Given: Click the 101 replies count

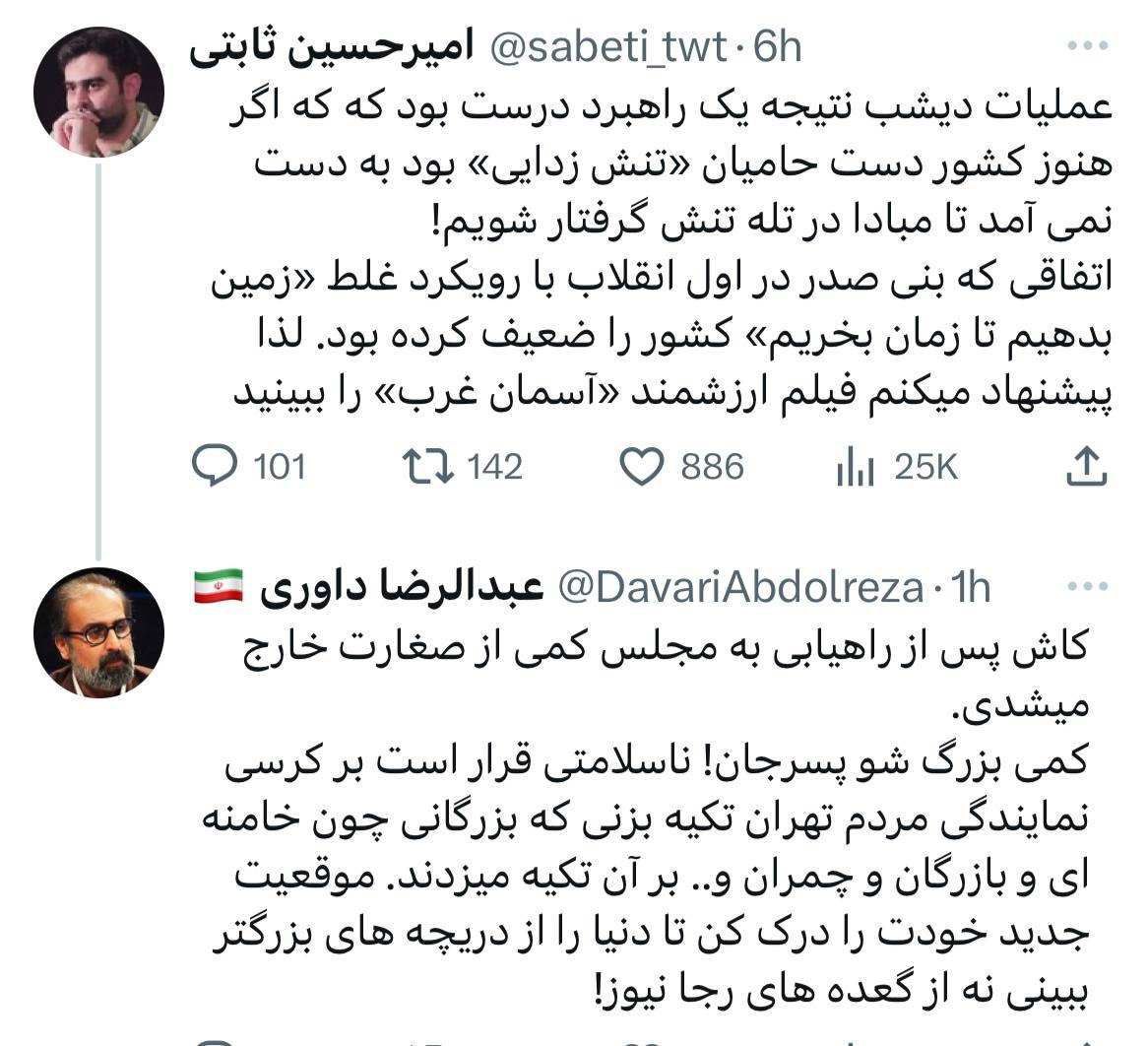Looking at the screenshot, I should (x=280, y=467).
